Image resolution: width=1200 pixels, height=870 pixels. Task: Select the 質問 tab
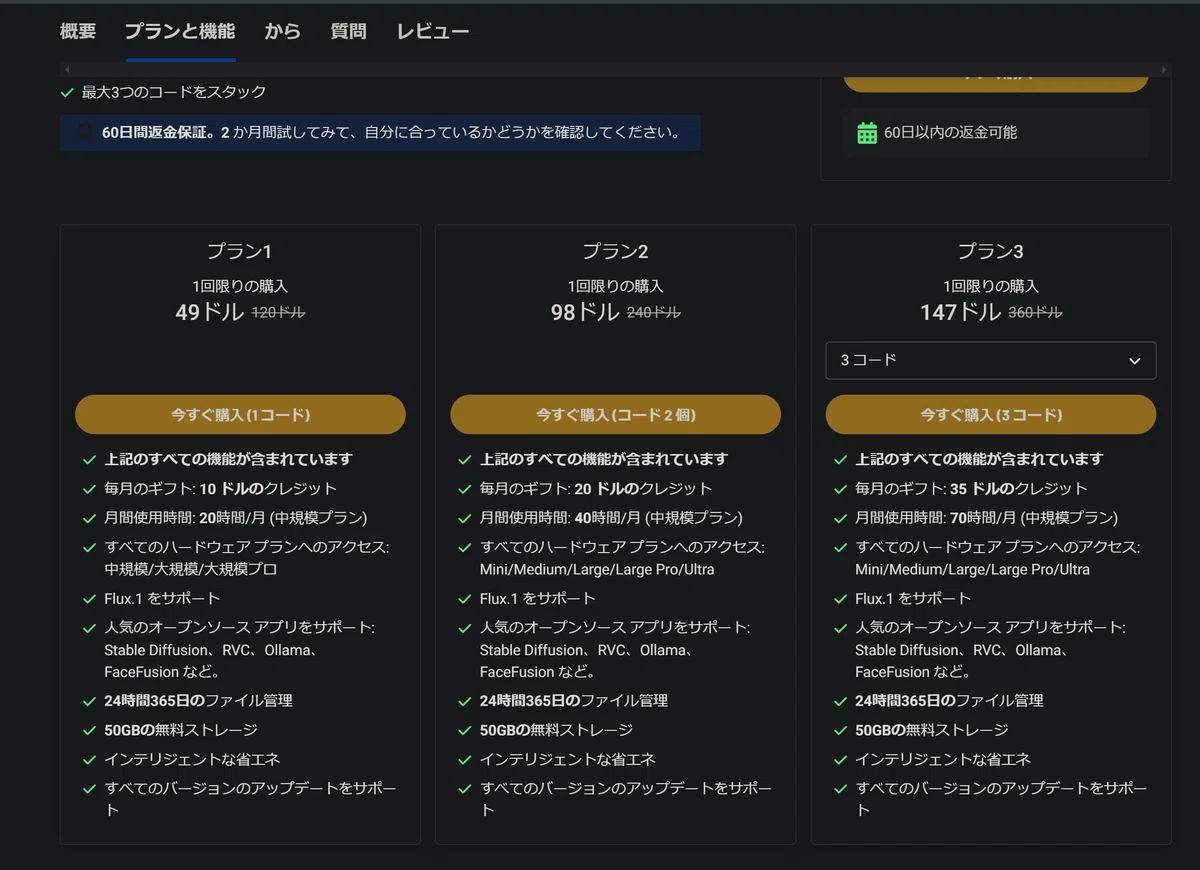point(348,31)
